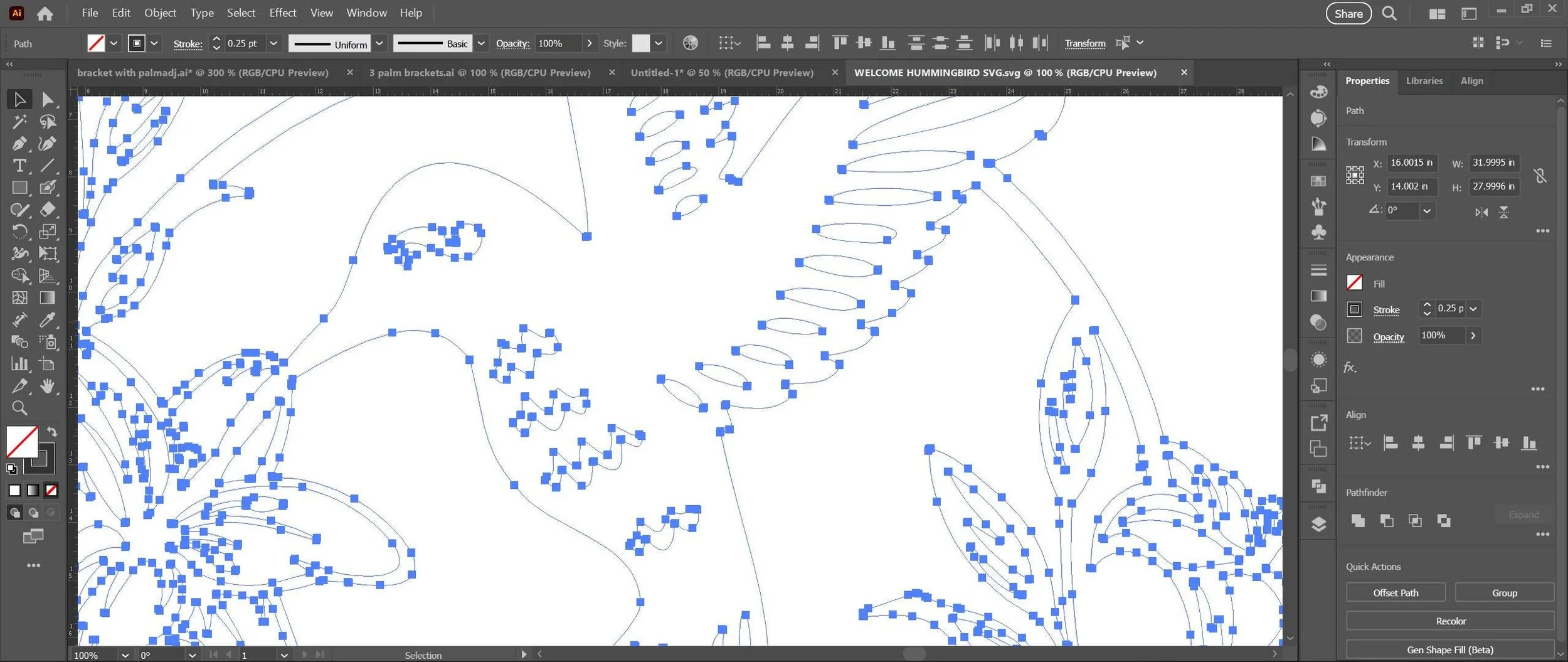
Task: Open the stroke weight dropdown in control bar
Action: point(273,43)
